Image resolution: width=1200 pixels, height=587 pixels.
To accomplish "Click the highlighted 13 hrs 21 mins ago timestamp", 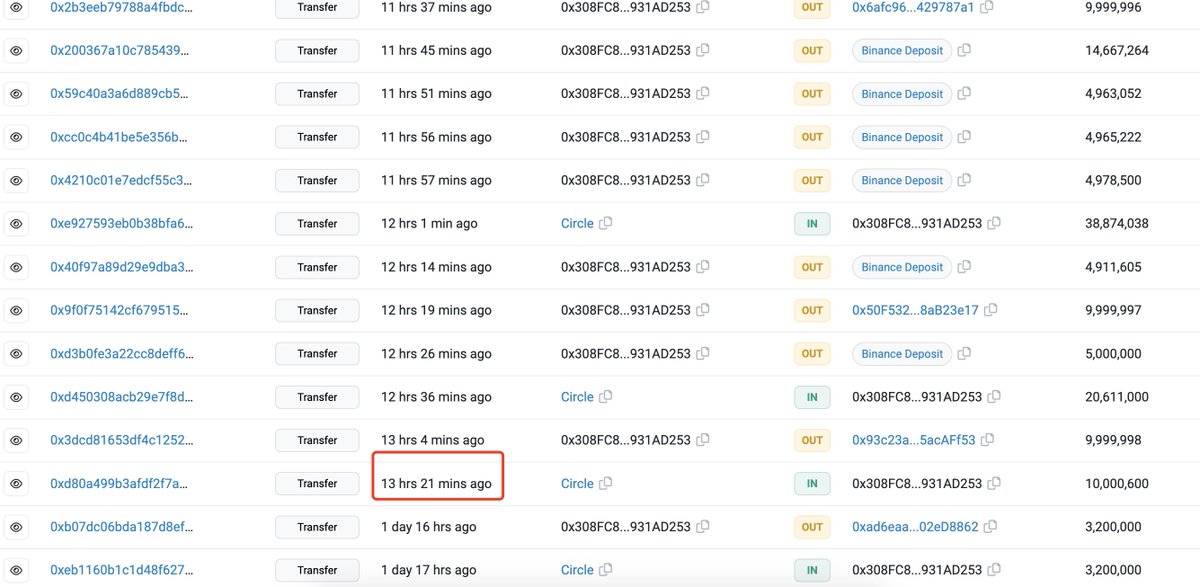I will point(437,484).
